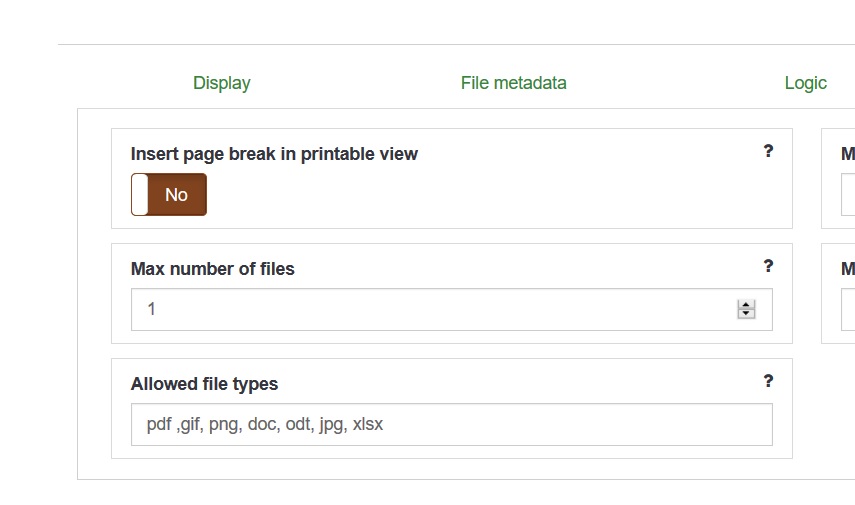Click the cut-off input right of Max files
Screen dimensions: 855x505
(848, 310)
